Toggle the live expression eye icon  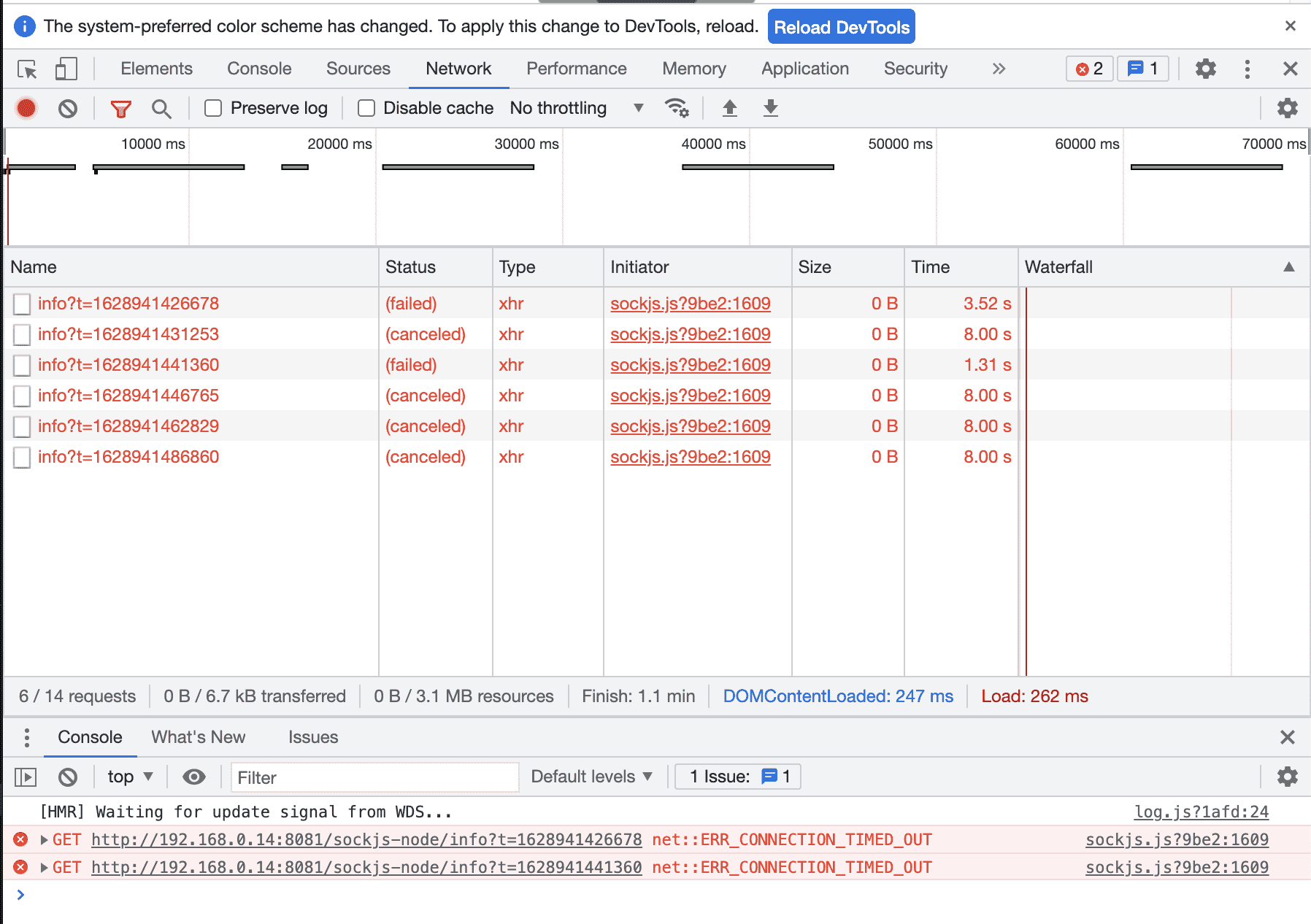click(193, 777)
